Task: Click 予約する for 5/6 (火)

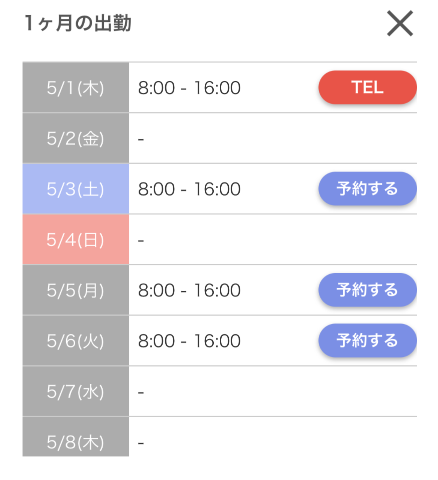Action: coord(367,341)
